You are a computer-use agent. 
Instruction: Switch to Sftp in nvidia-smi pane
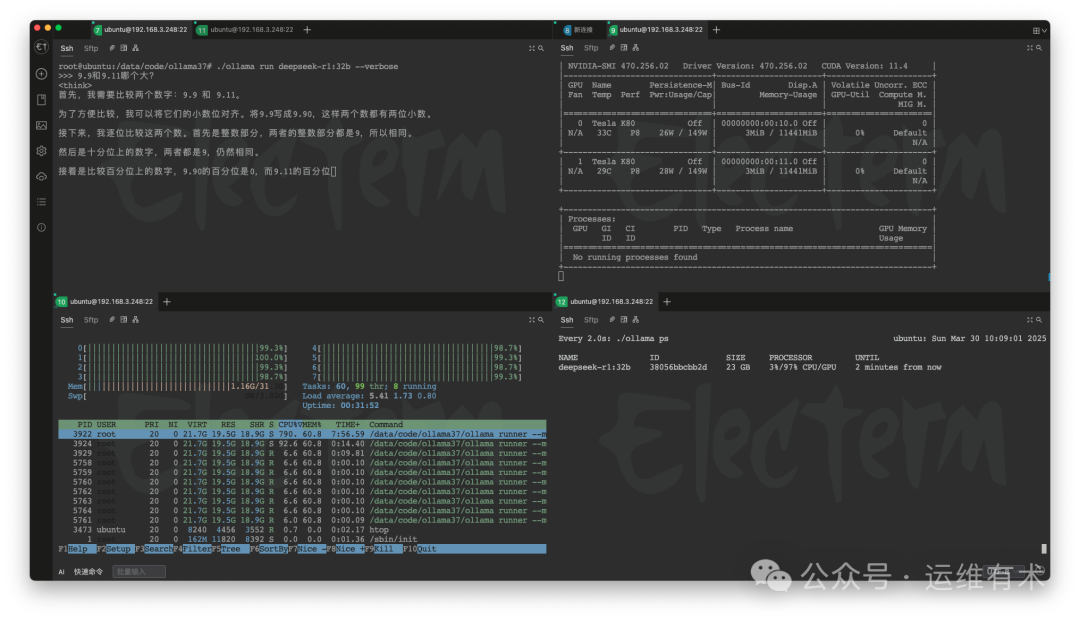click(x=591, y=48)
